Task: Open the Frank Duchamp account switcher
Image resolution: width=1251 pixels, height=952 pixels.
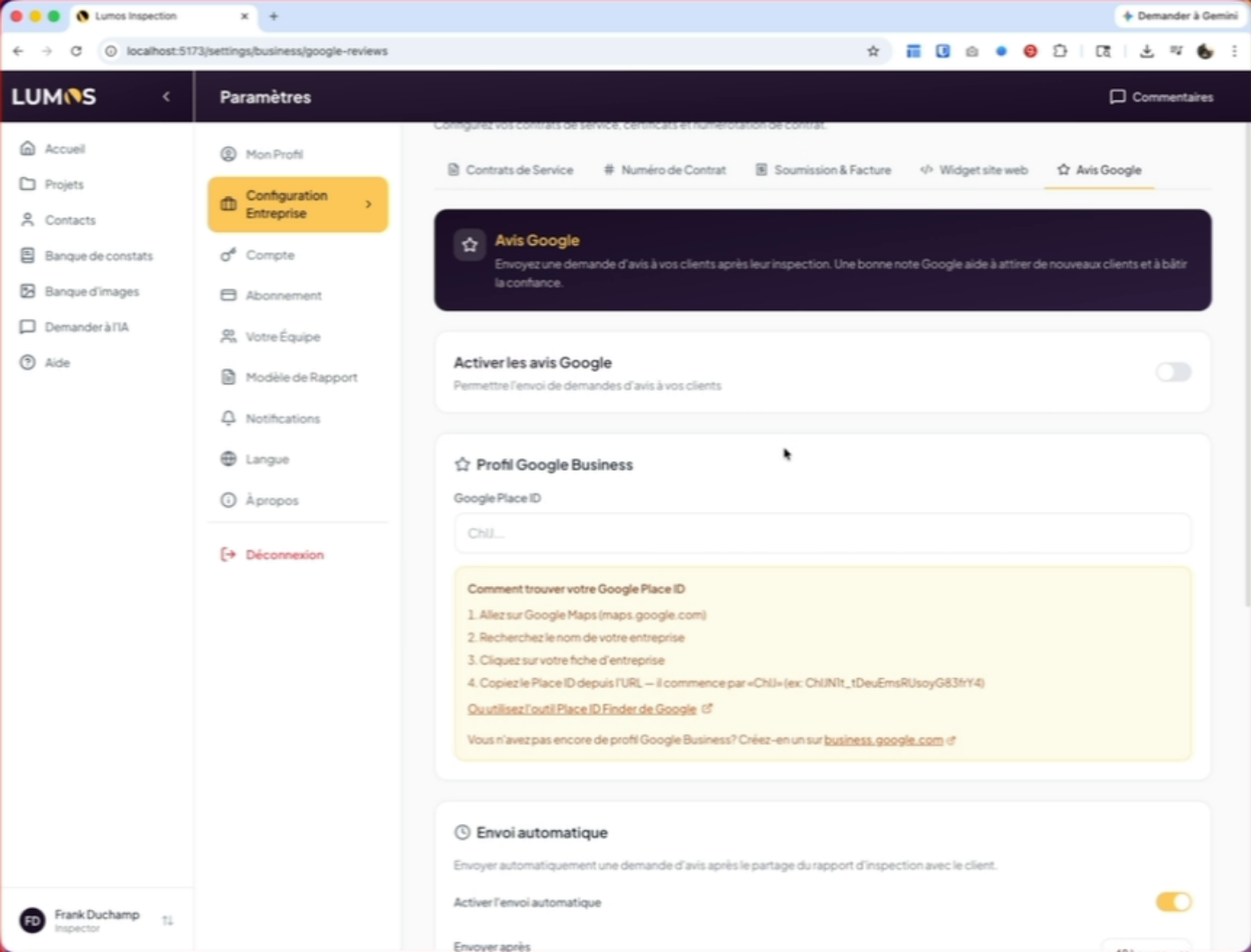Action: 168,920
